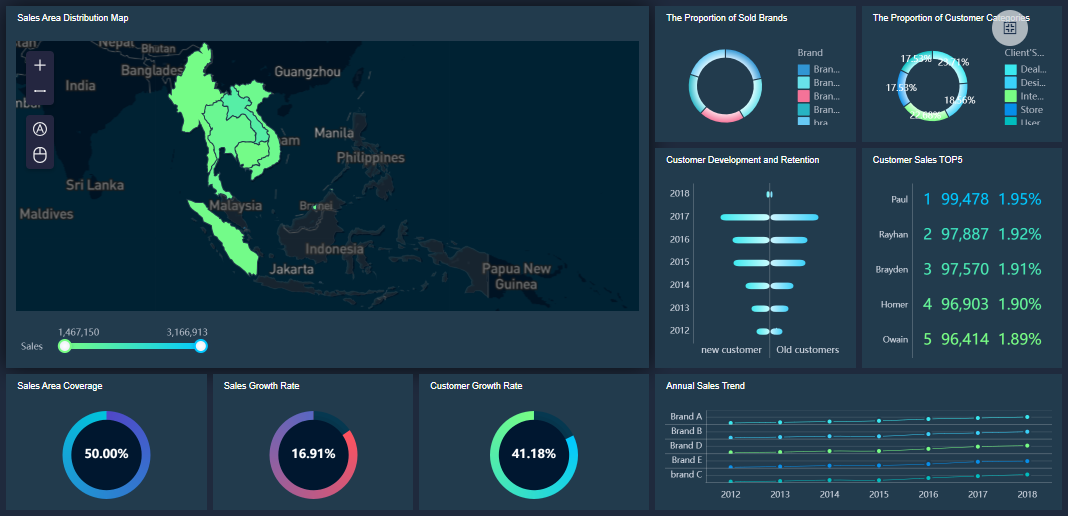Zoom out on the sales map
The width and height of the screenshot is (1068, 516).
click(40, 91)
